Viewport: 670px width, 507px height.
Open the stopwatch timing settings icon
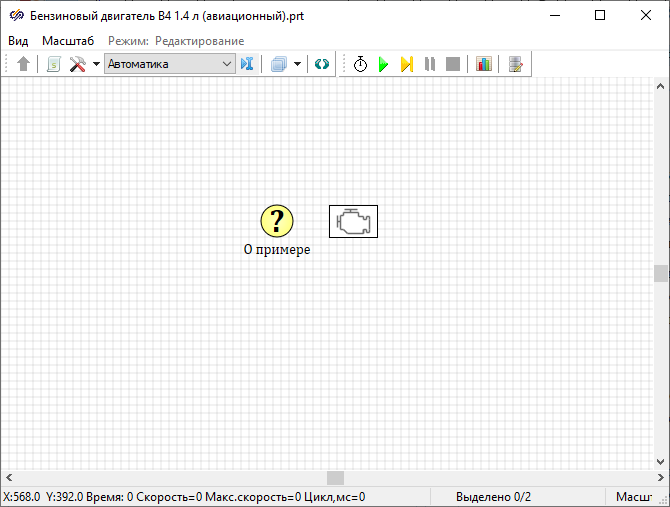coord(360,64)
